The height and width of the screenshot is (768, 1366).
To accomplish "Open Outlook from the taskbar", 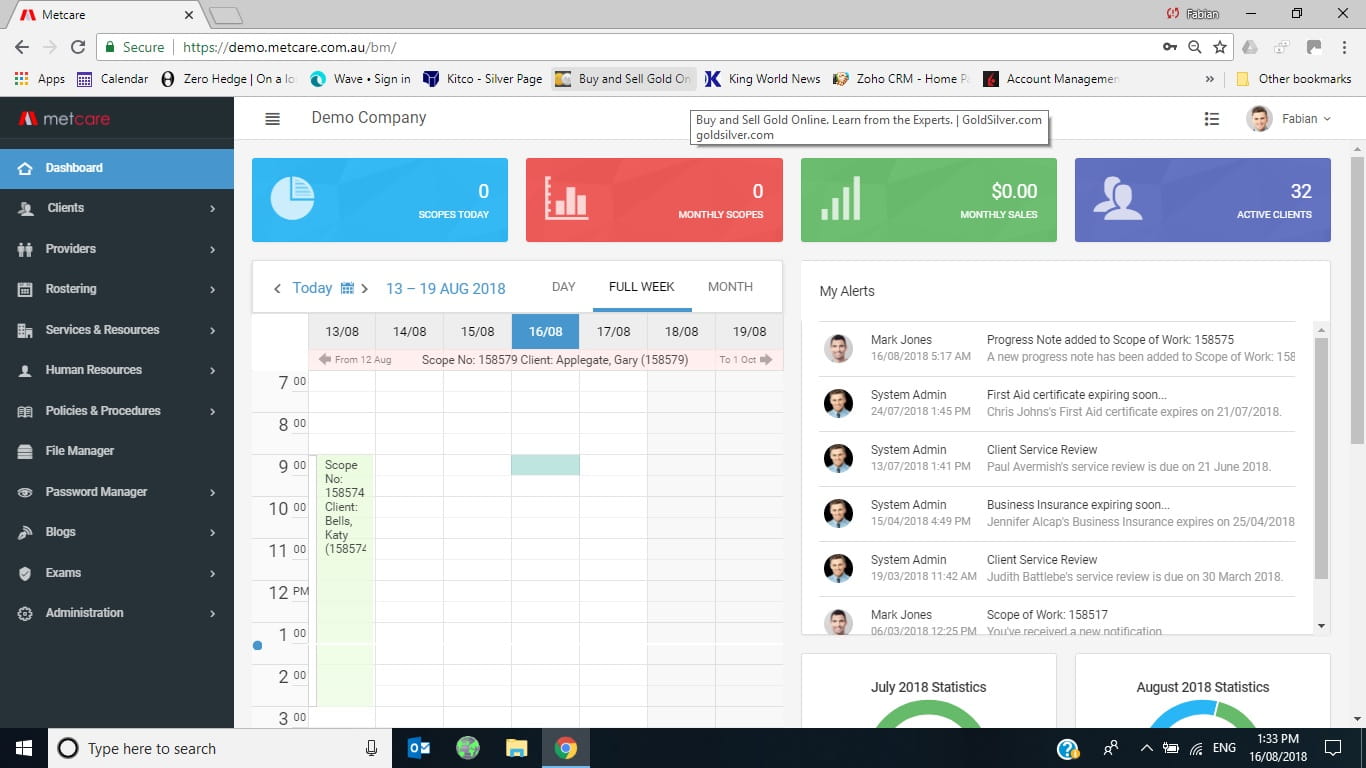I will coord(419,748).
